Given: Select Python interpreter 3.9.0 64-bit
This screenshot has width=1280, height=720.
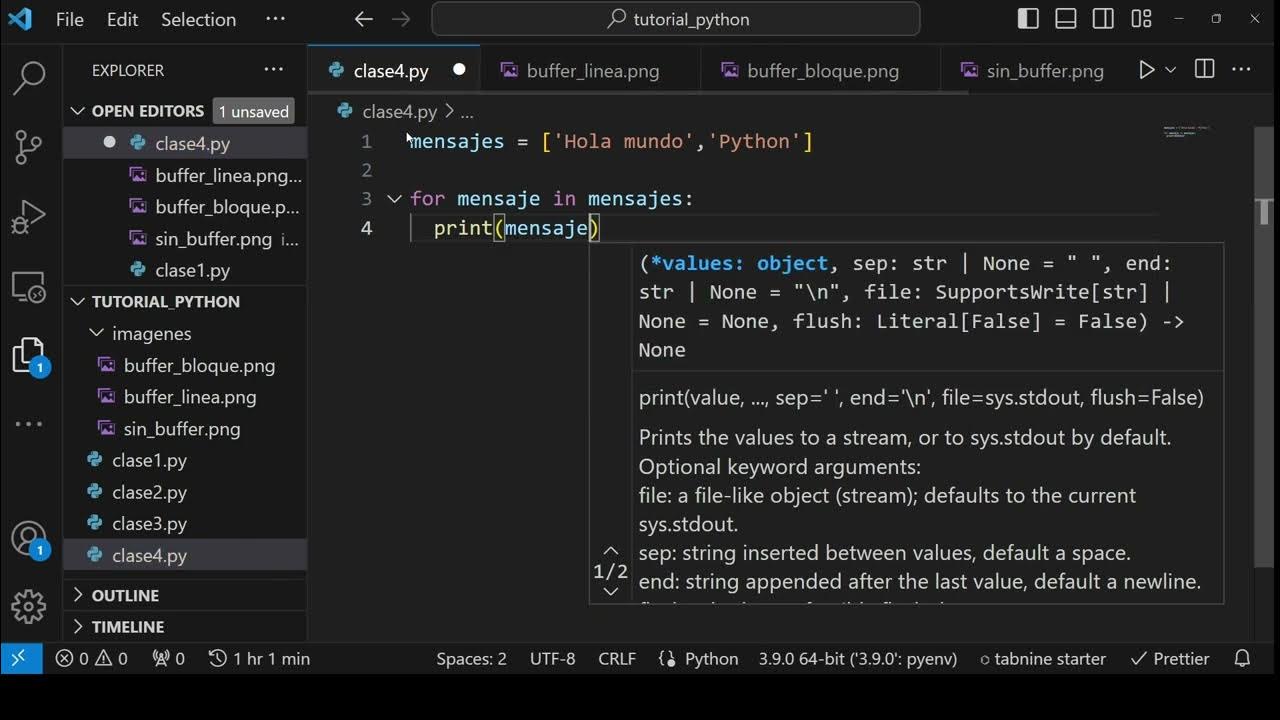Looking at the screenshot, I should (858, 659).
